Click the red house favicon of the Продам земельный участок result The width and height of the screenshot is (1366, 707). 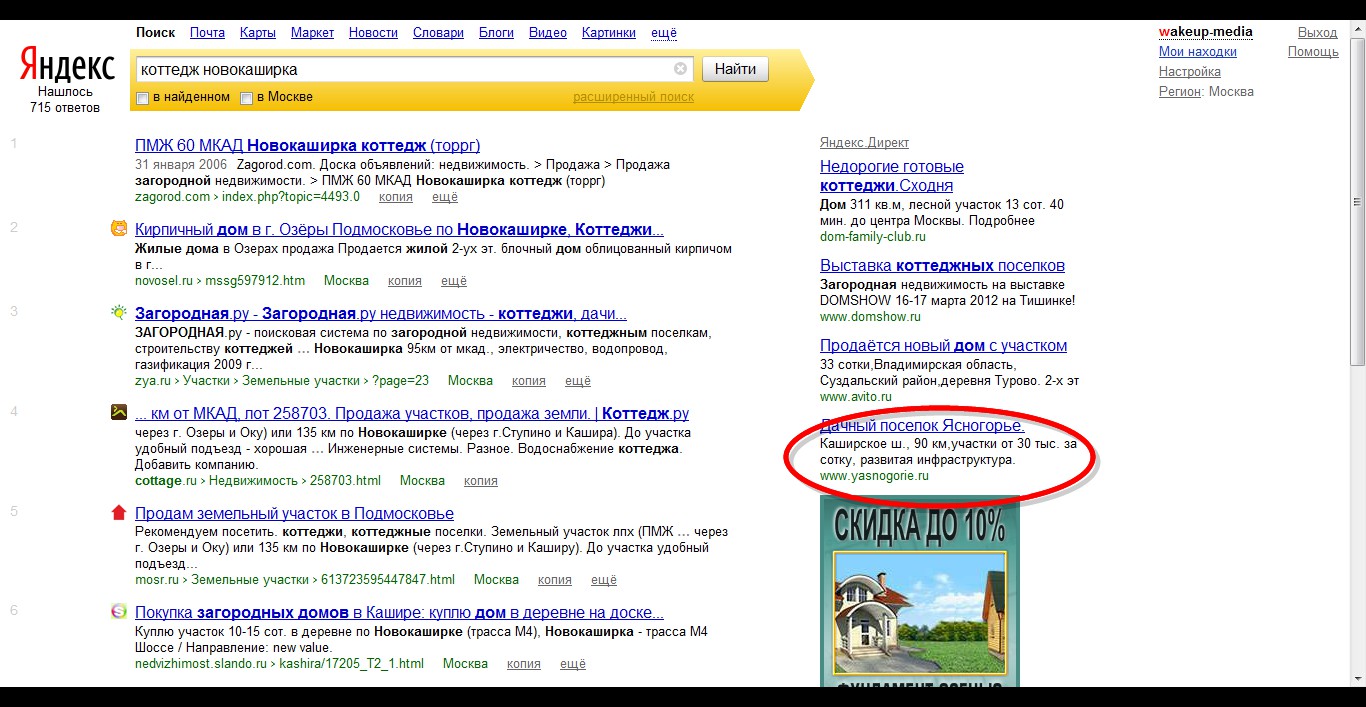pyautogui.click(x=119, y=512)
